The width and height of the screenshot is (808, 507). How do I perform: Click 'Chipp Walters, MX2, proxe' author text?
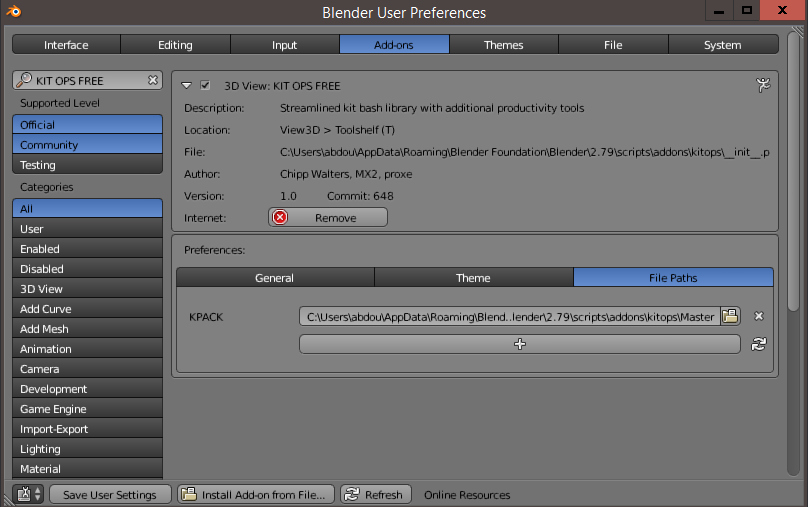[x=346, y=174]
